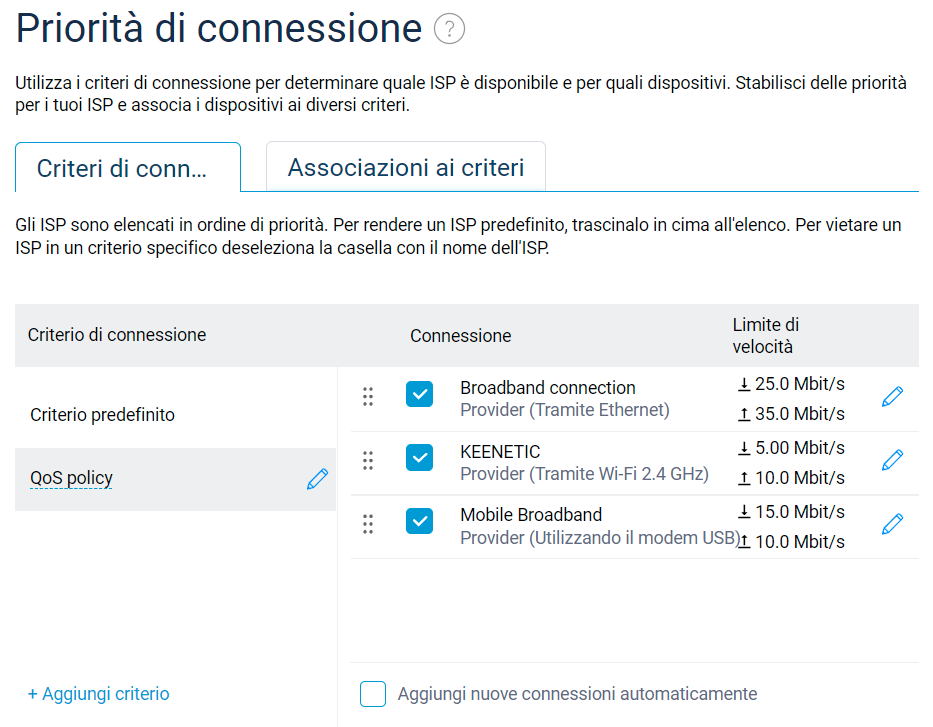The image size is (933, 727).
Task: Click the KEENETIC connection name
Action: [x=500, y=452]
